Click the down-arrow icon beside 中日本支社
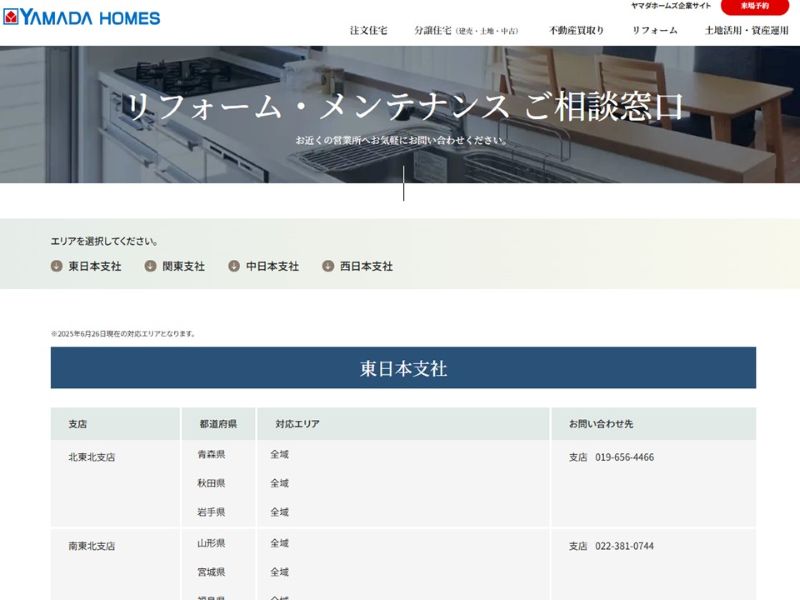The image size is (800, 600). click(x=234, y=266)
